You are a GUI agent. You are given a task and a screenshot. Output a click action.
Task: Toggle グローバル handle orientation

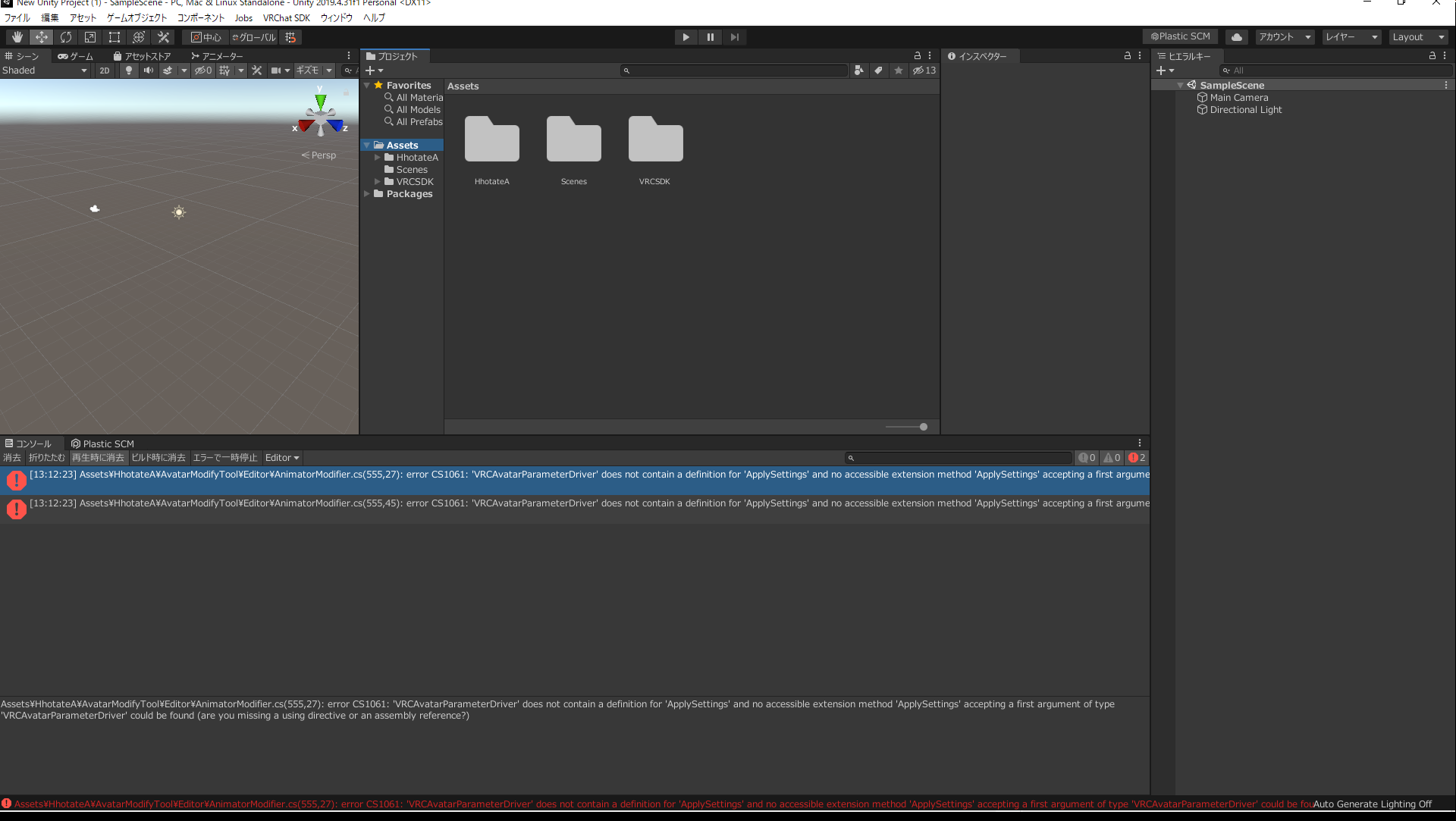pos(253,36)
